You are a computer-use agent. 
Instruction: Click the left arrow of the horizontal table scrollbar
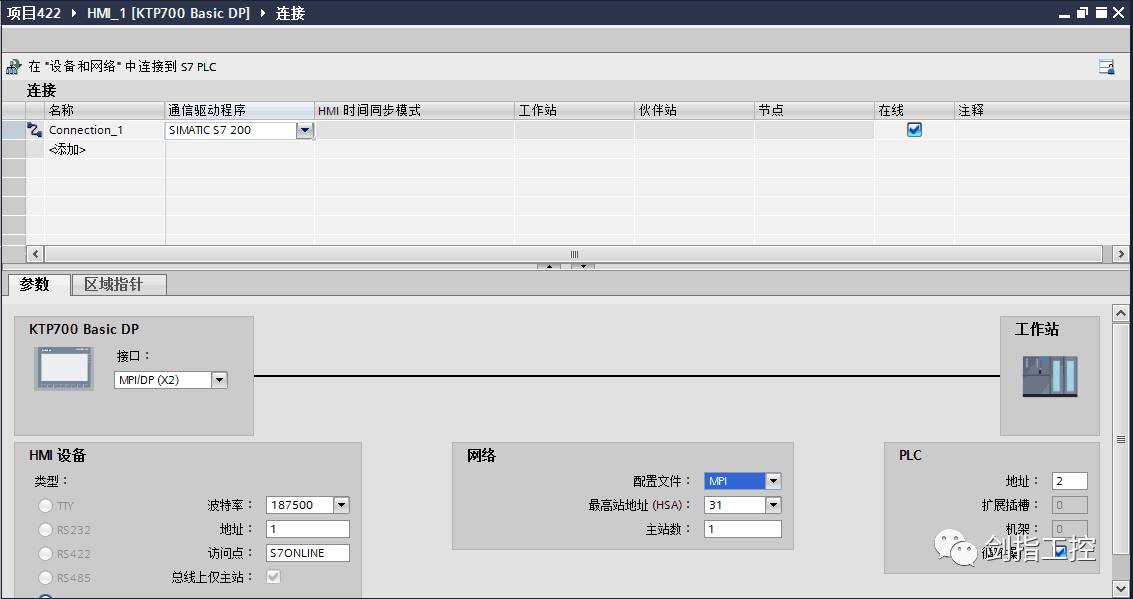pos(35,254)
